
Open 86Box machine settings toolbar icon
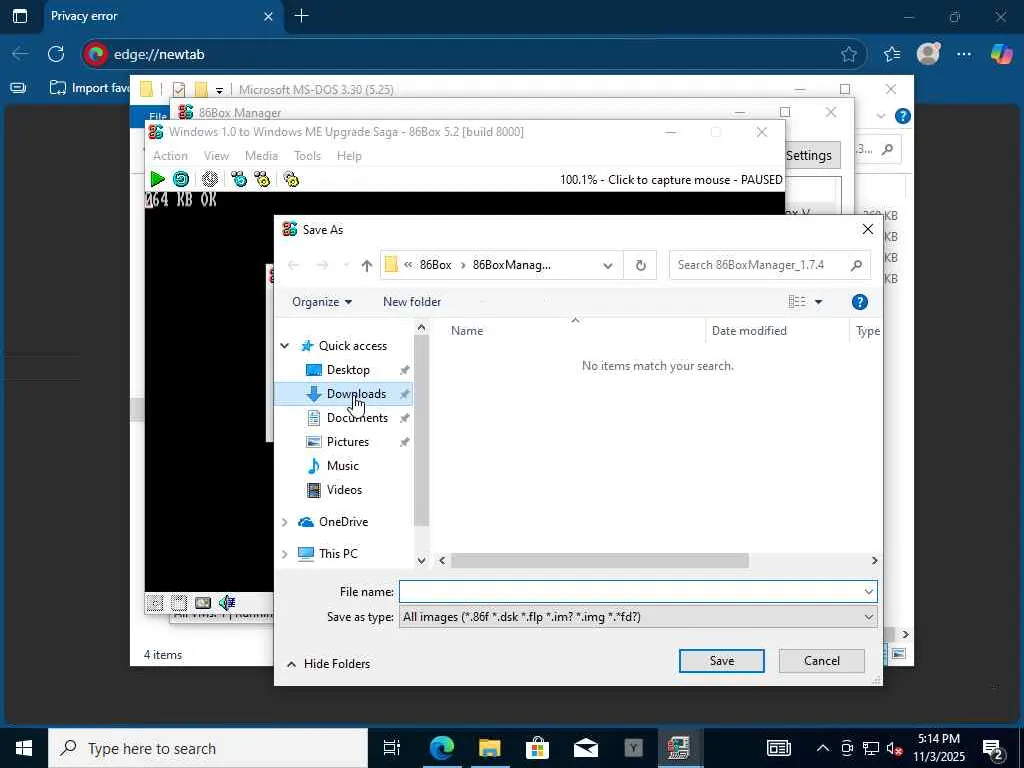[x=291, y=179]
